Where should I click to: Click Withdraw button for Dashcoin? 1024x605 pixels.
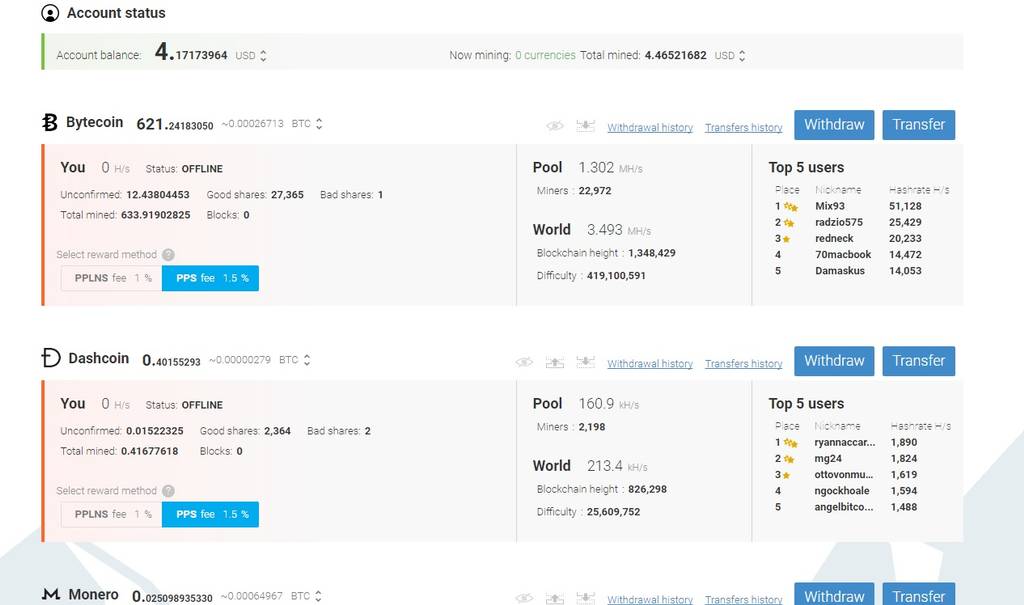click(x=834, y=361)
